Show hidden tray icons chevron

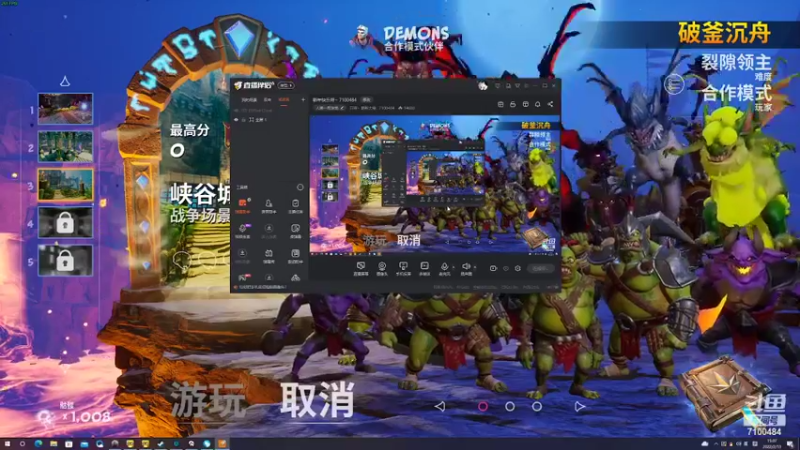click(715, 444)
